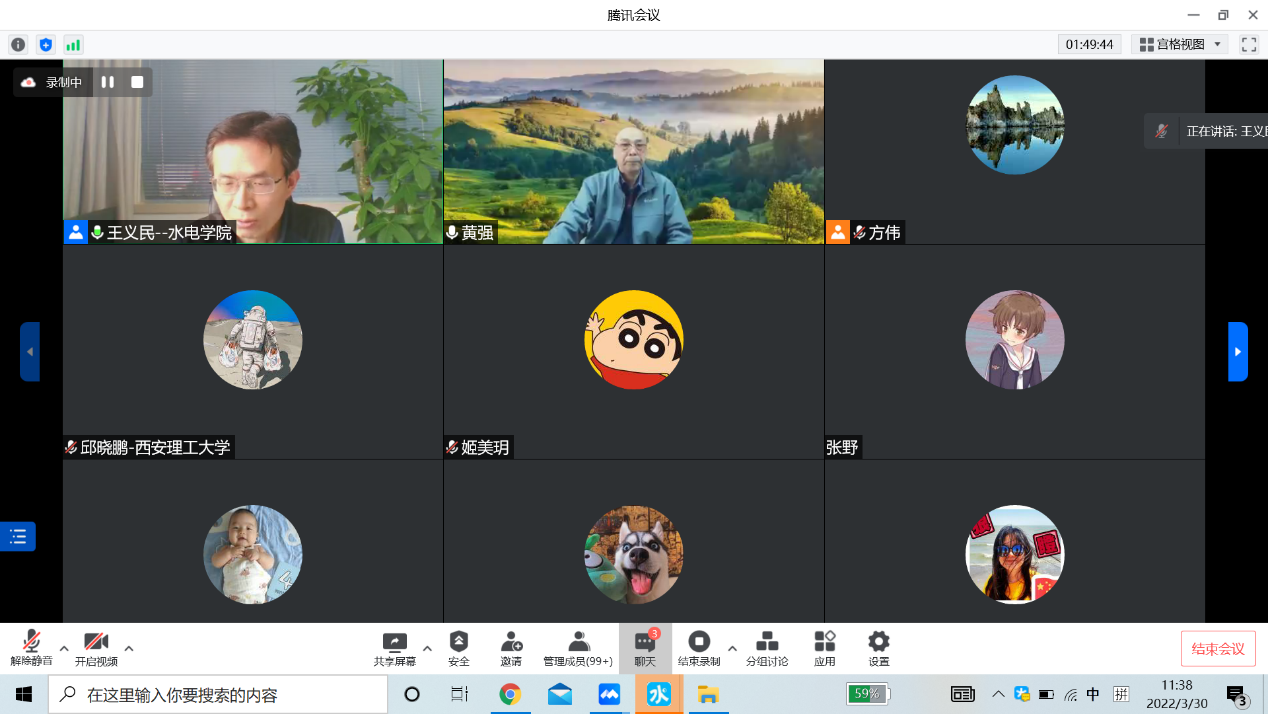This screenshot has height=714, width=1268.
Task: Open the Apps (应用) icon
Action: tap(824, 648)
